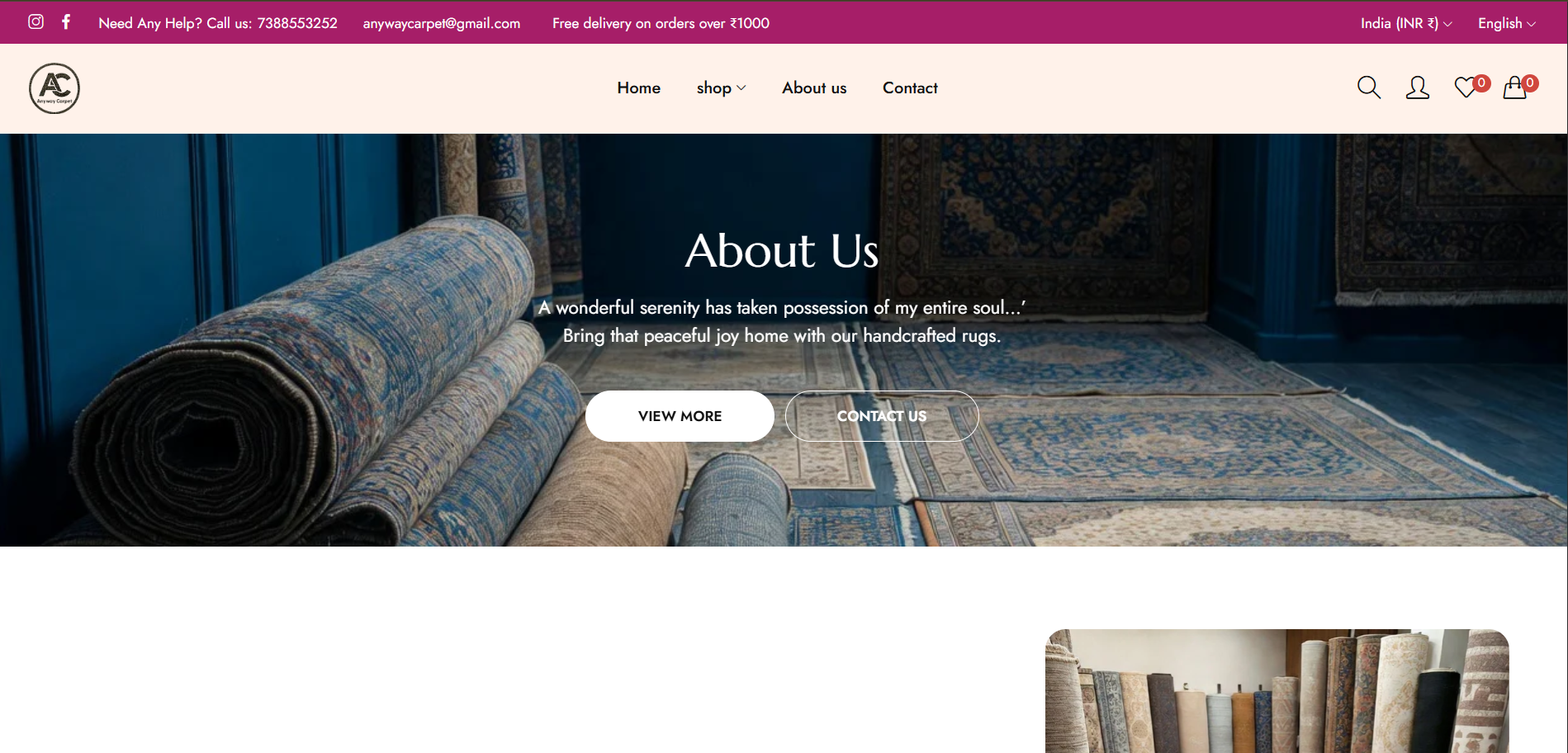Expand the India (INR ₹) currency dropdown
Image resolution: width=1568 pixels, height=753 pixels.
[x=1406, y=23]
